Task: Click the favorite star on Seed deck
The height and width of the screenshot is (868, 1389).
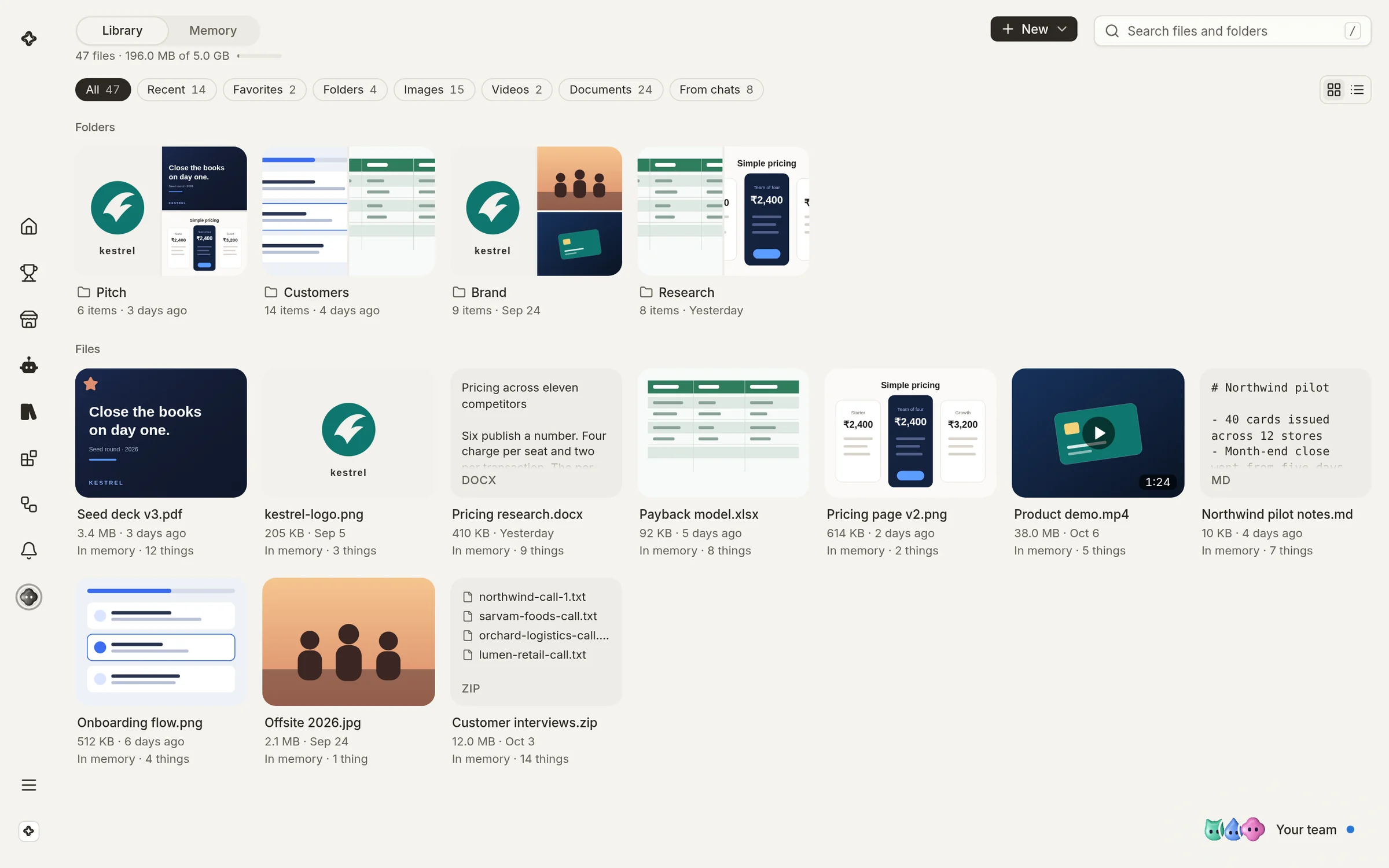Action: (x=91, y=384)
